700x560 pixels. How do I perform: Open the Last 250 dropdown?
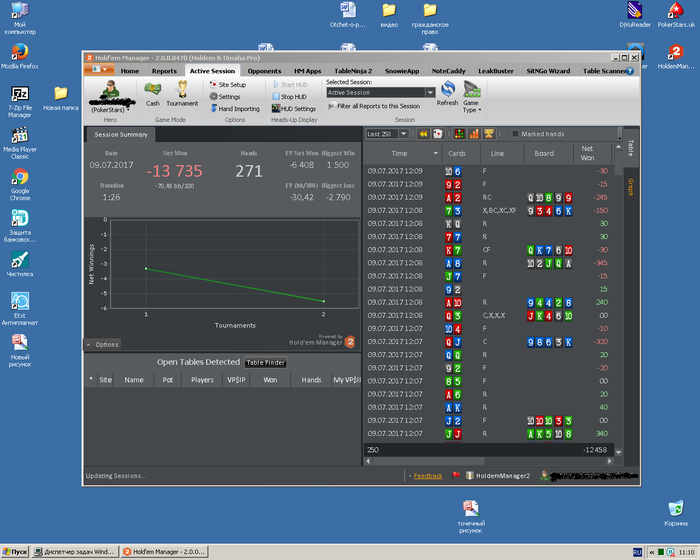[x=404, y=134]
